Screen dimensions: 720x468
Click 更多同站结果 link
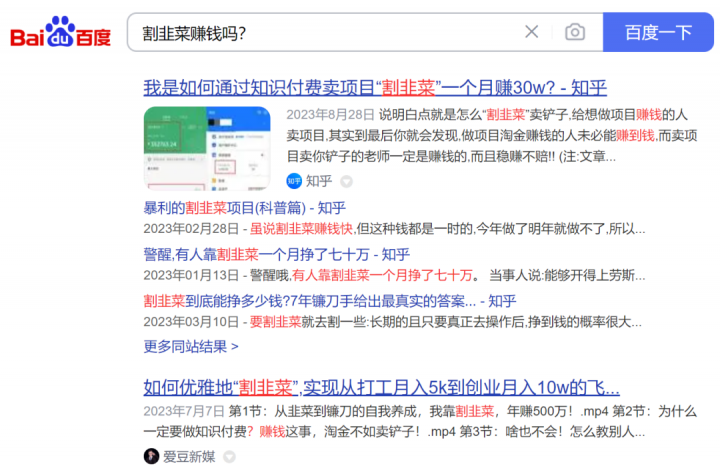pyautogui.click(x=191, y=346)
